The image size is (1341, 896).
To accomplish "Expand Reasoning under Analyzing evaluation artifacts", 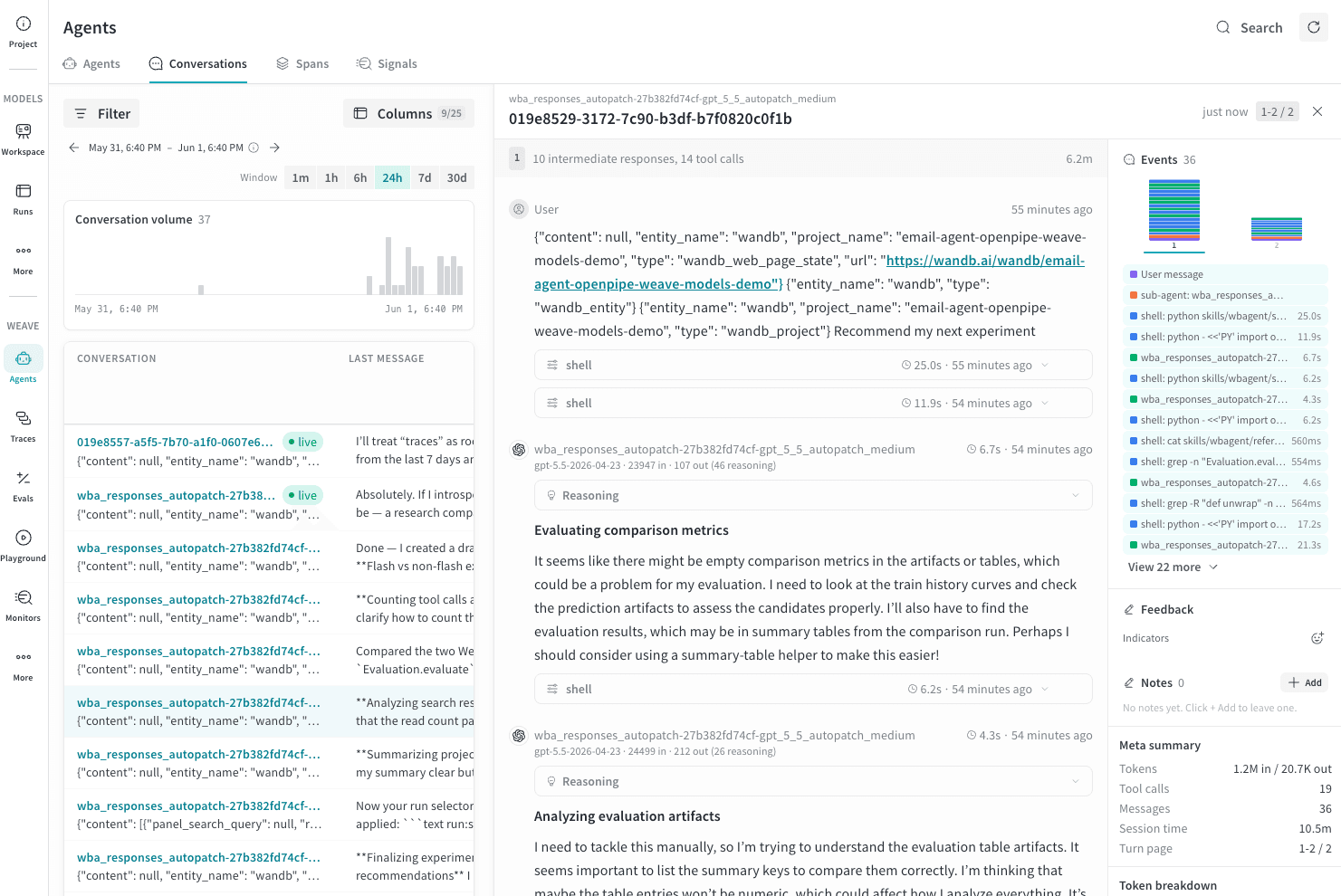I will click(813, 781).
